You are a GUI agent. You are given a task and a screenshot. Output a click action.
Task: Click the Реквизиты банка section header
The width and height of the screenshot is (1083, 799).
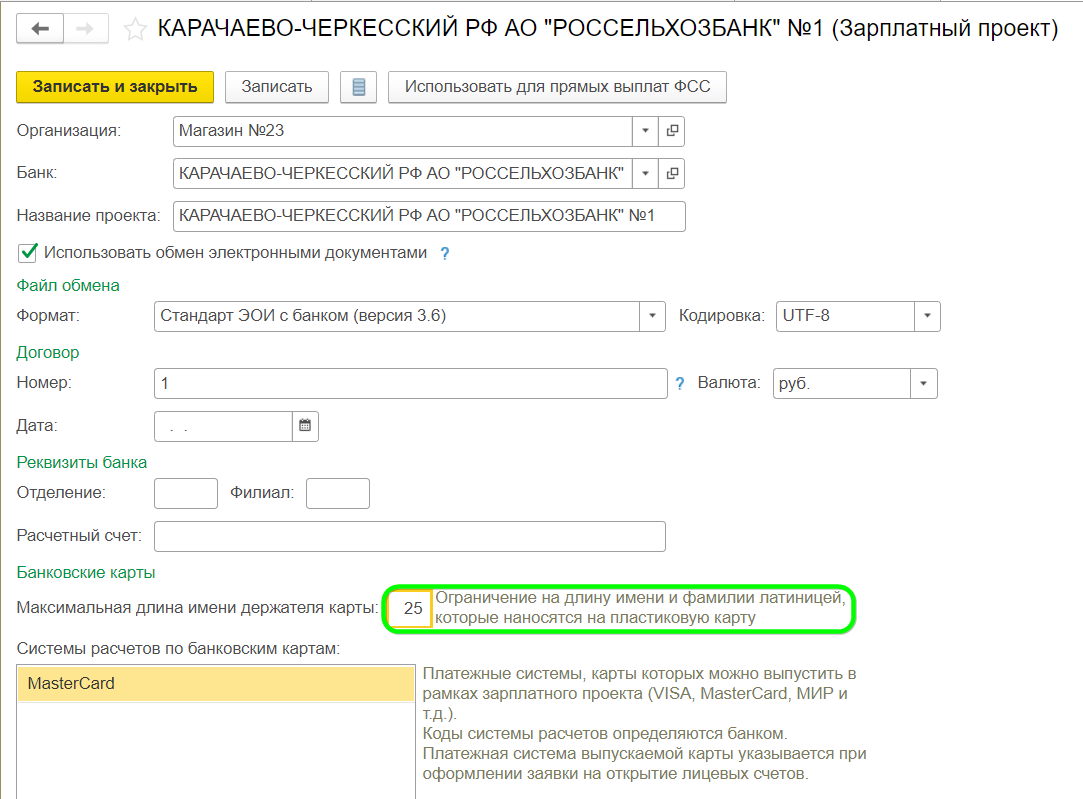pos(82,462)
